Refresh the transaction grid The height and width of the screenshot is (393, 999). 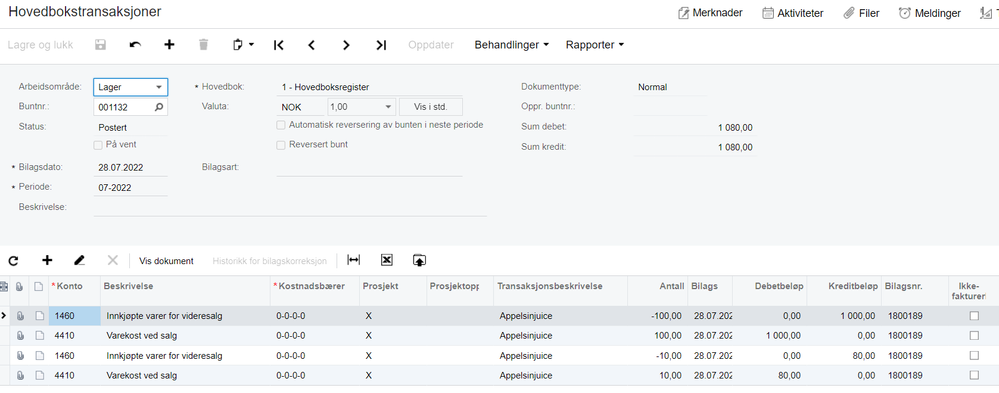pyautogui.click(x=13, y=261)
